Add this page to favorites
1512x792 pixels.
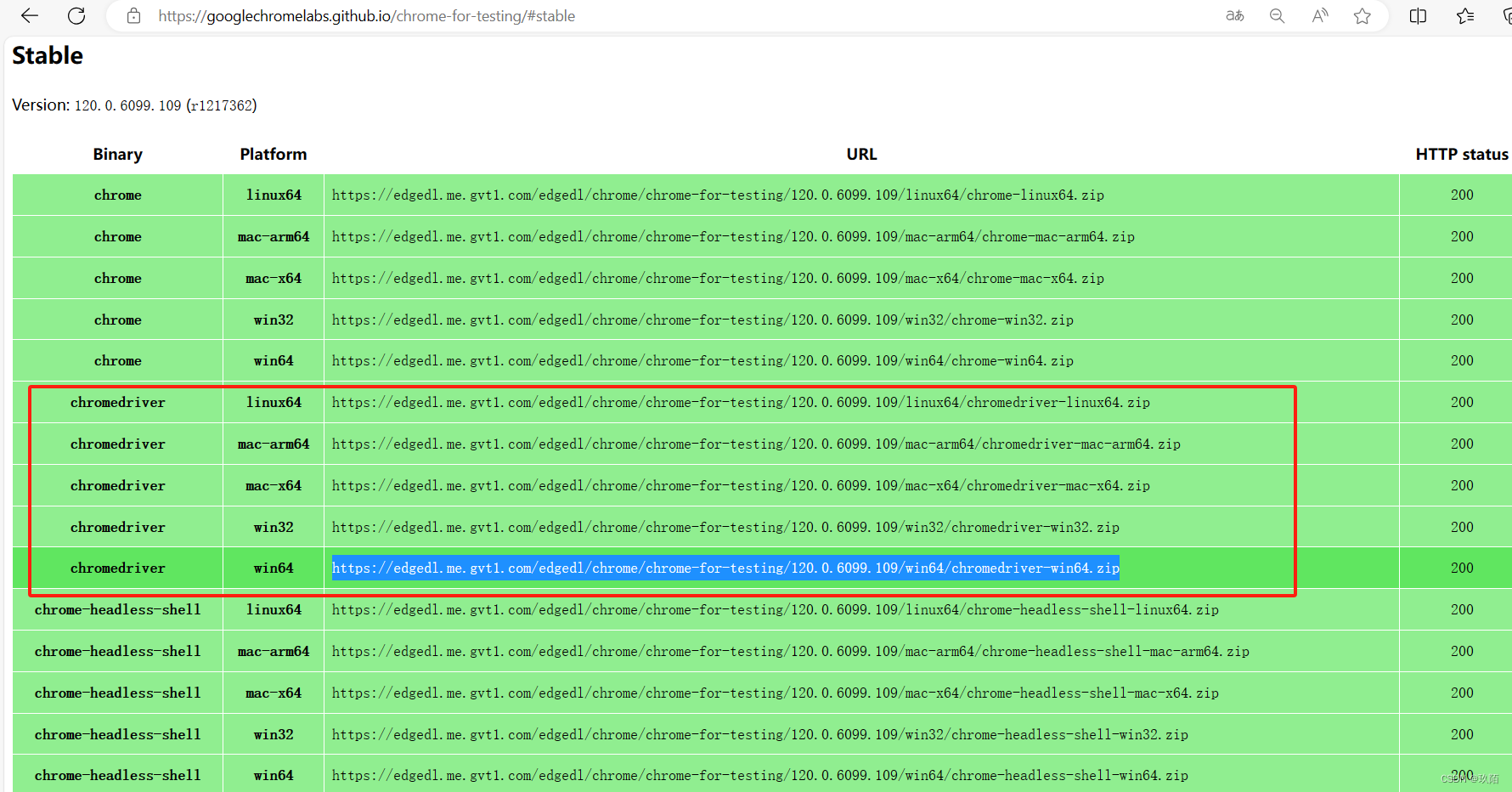tap(1362, 15)
